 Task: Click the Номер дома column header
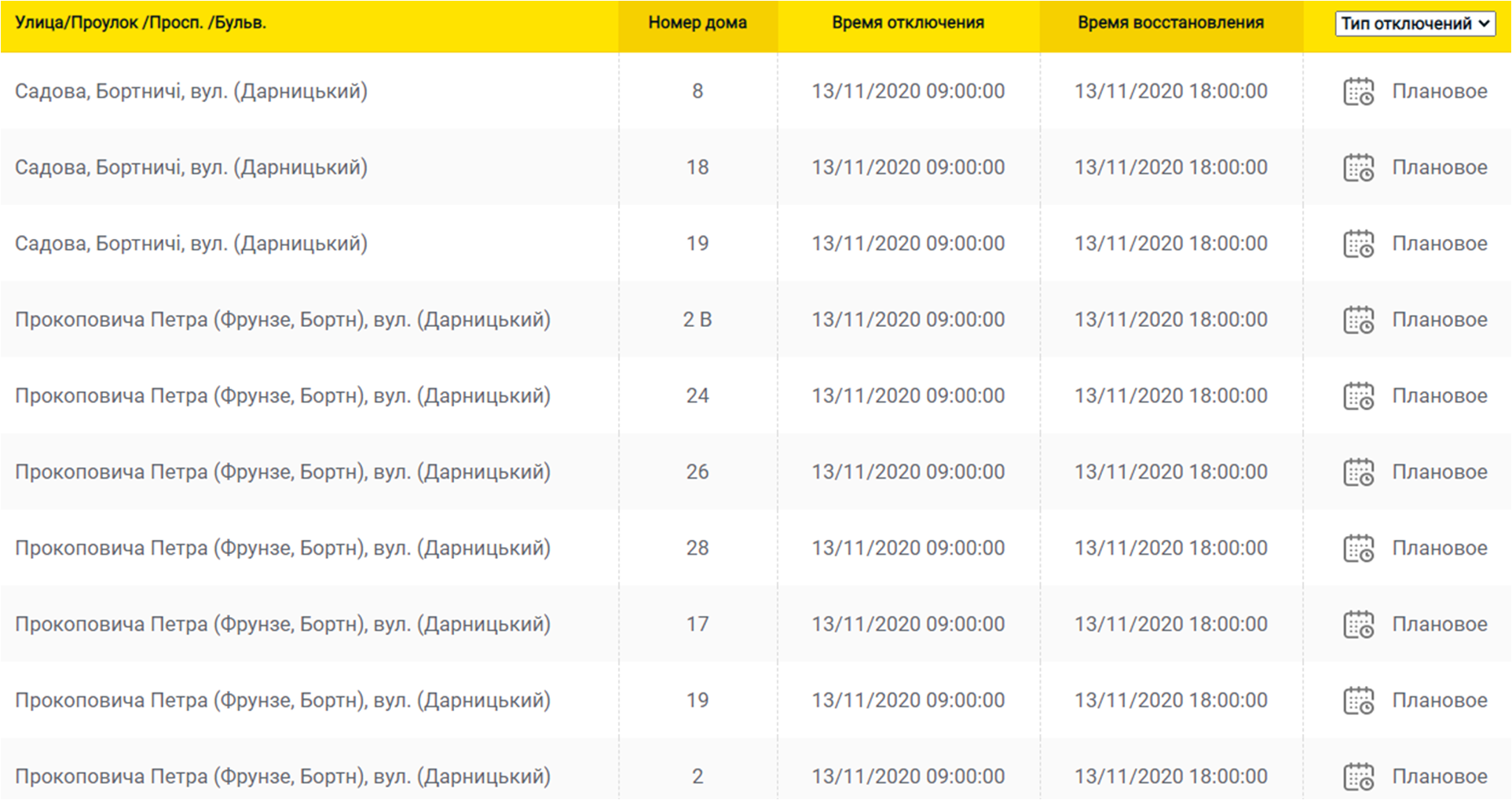(x=697, y=23)
